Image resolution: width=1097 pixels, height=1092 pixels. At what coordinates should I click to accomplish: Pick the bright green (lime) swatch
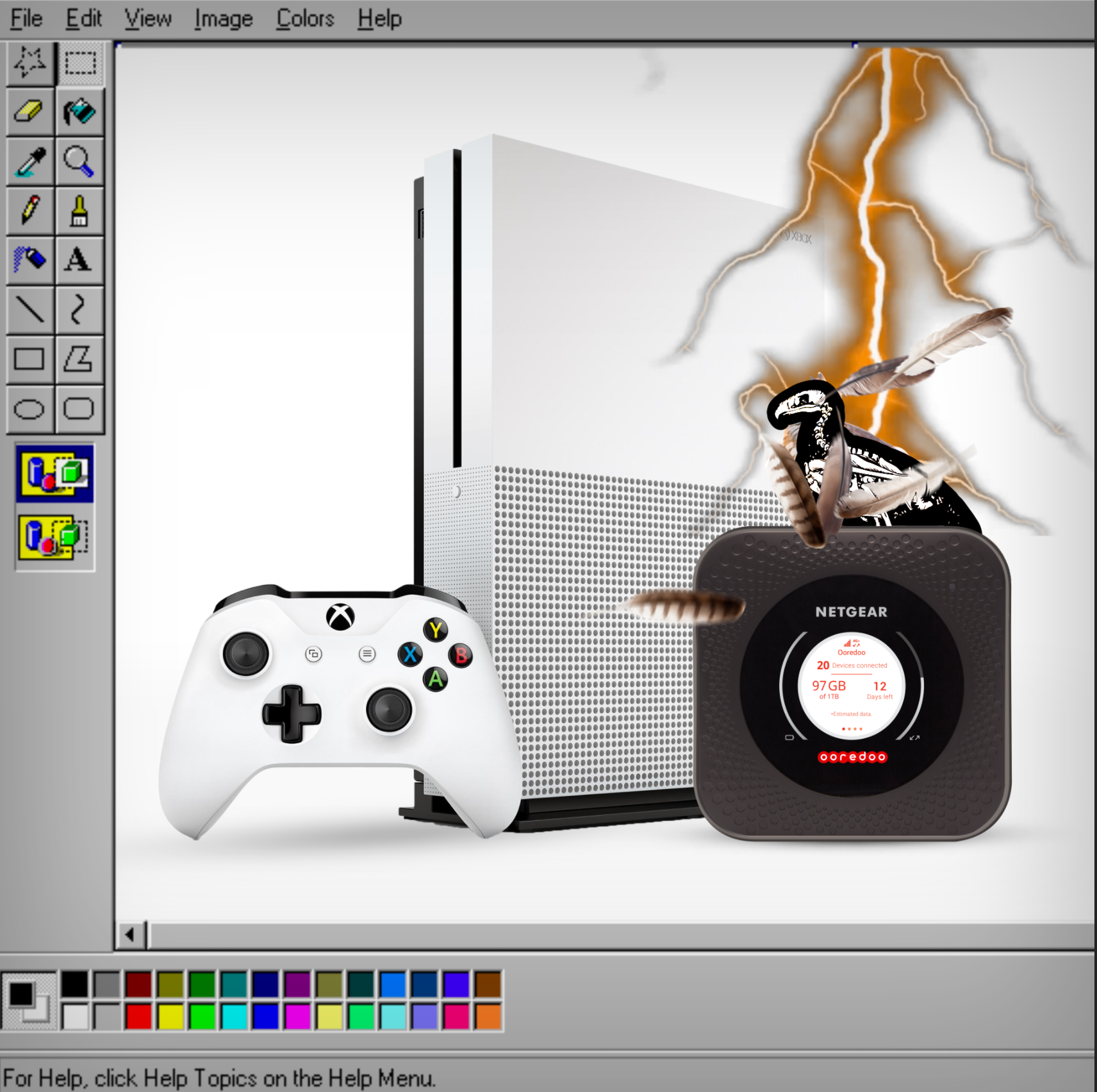click(202, 1017)
